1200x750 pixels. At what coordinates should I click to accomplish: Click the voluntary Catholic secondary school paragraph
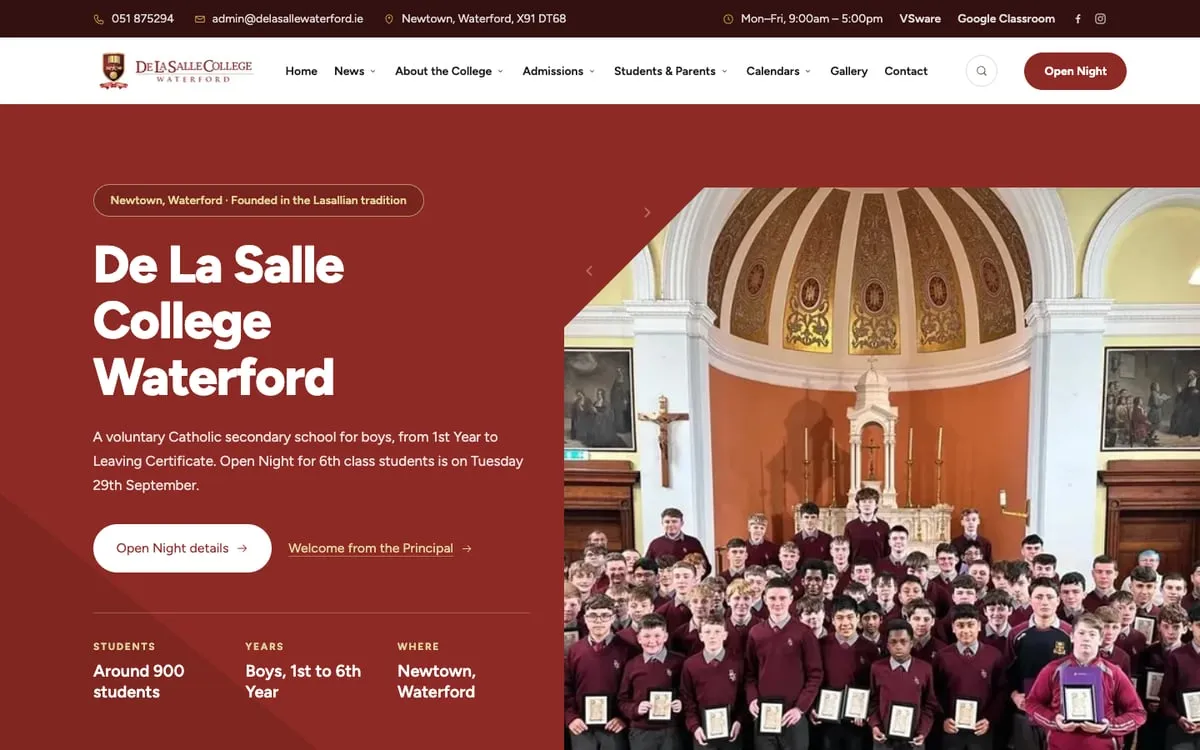308,461
